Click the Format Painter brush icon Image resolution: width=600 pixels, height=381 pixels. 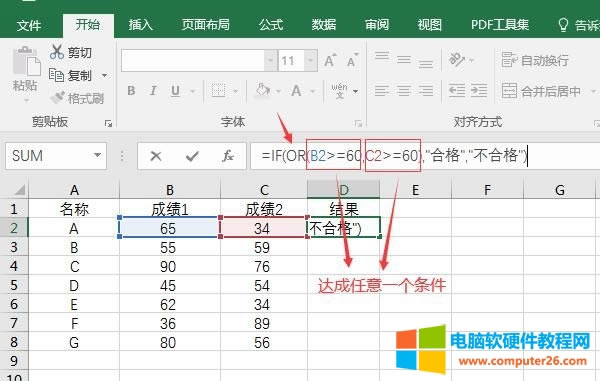[x=57, y=98]
